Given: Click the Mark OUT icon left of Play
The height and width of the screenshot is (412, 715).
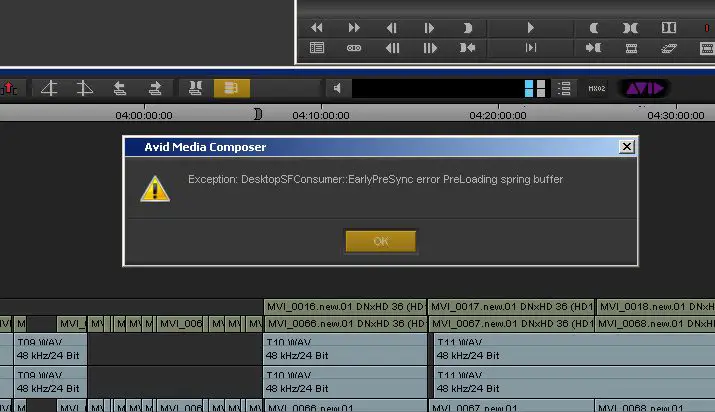Looking at the screenshot, I should point(467,28).
